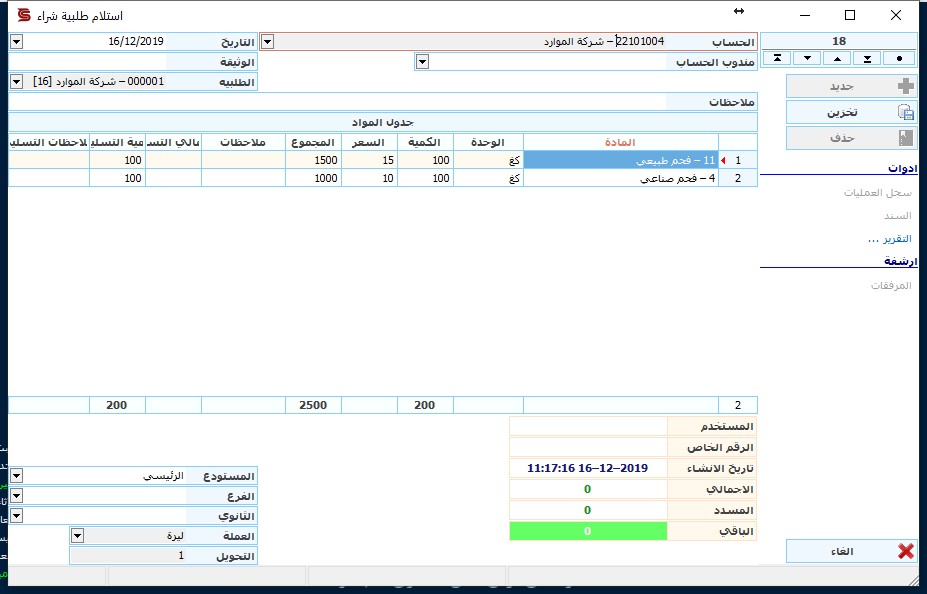This screenshot has height=594, width=927.
Task: Open سجل العمليات operations log
Action: [878, 193]
